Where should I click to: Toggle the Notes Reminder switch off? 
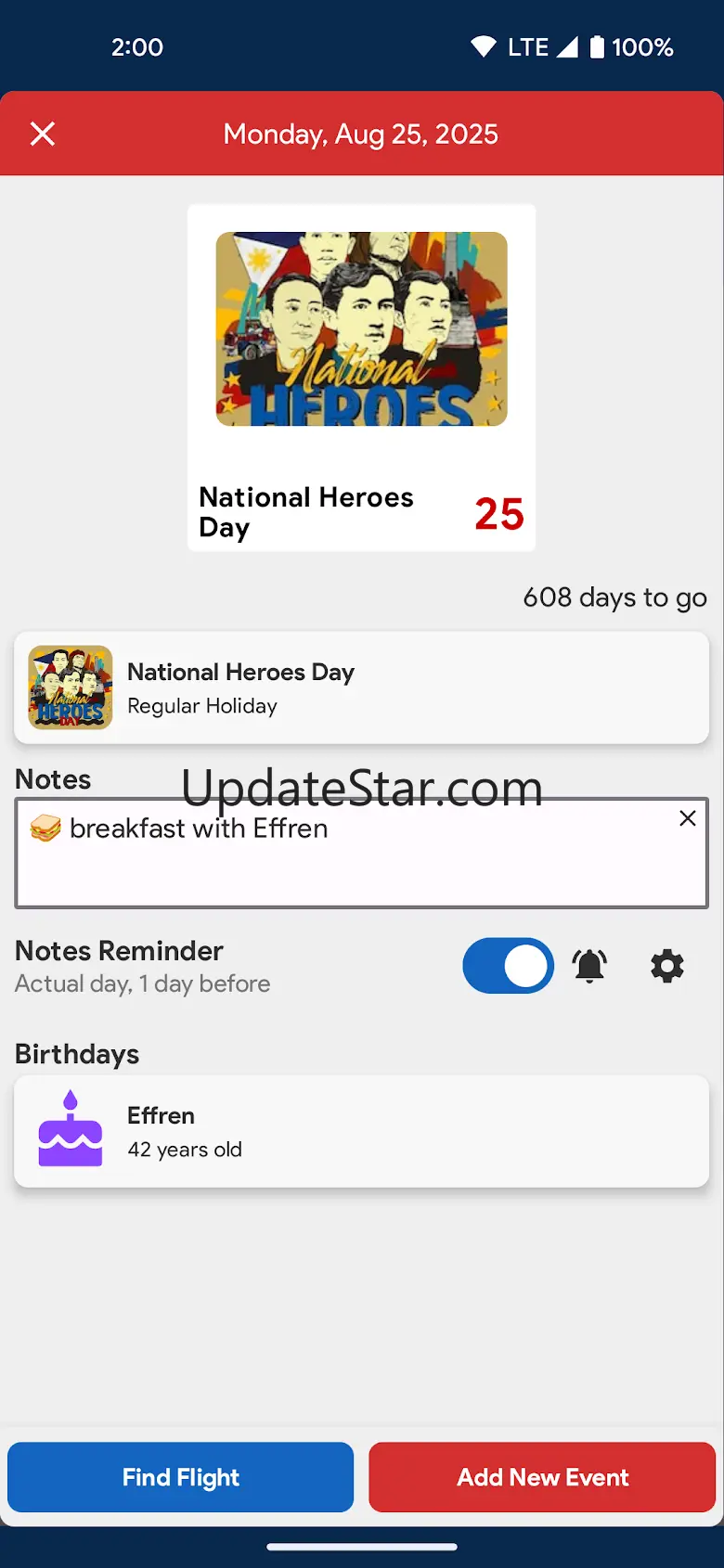point(508,966)
